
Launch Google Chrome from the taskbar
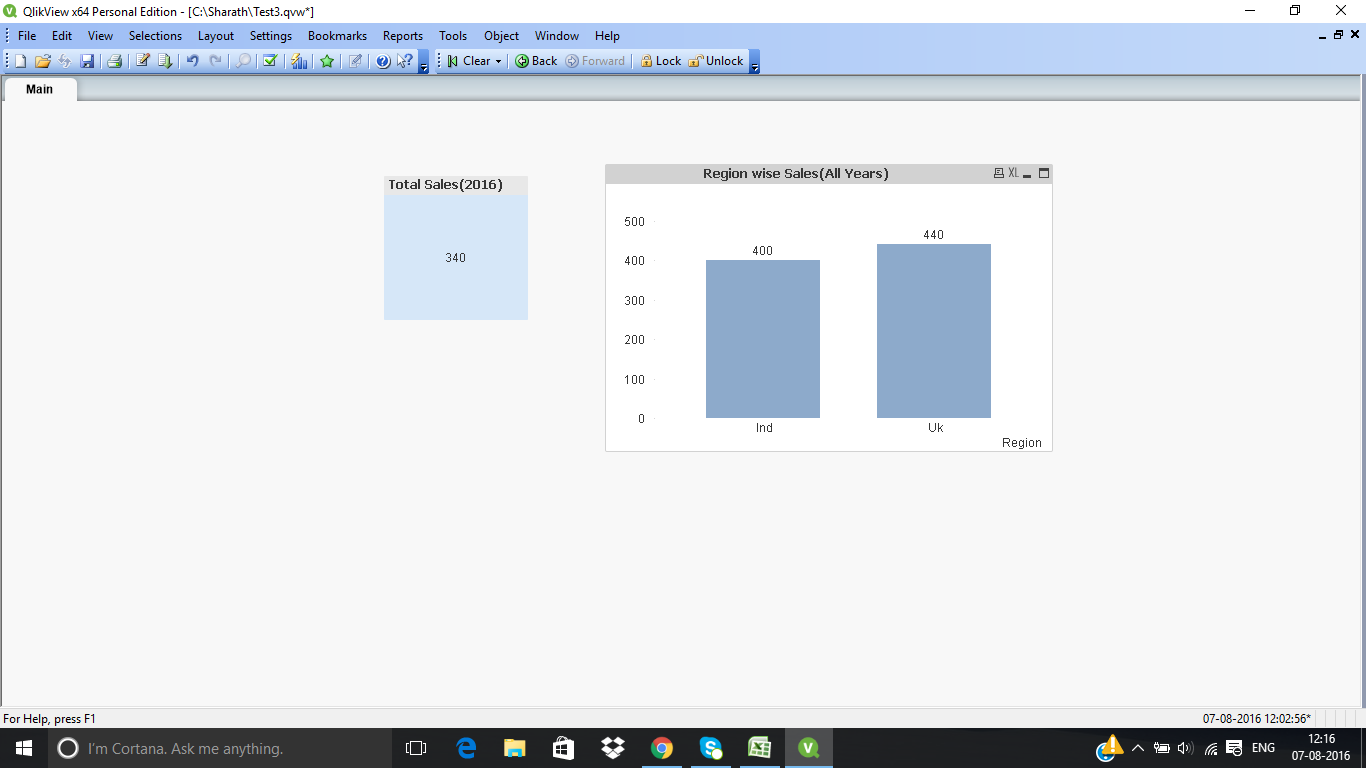click(662, 748)
